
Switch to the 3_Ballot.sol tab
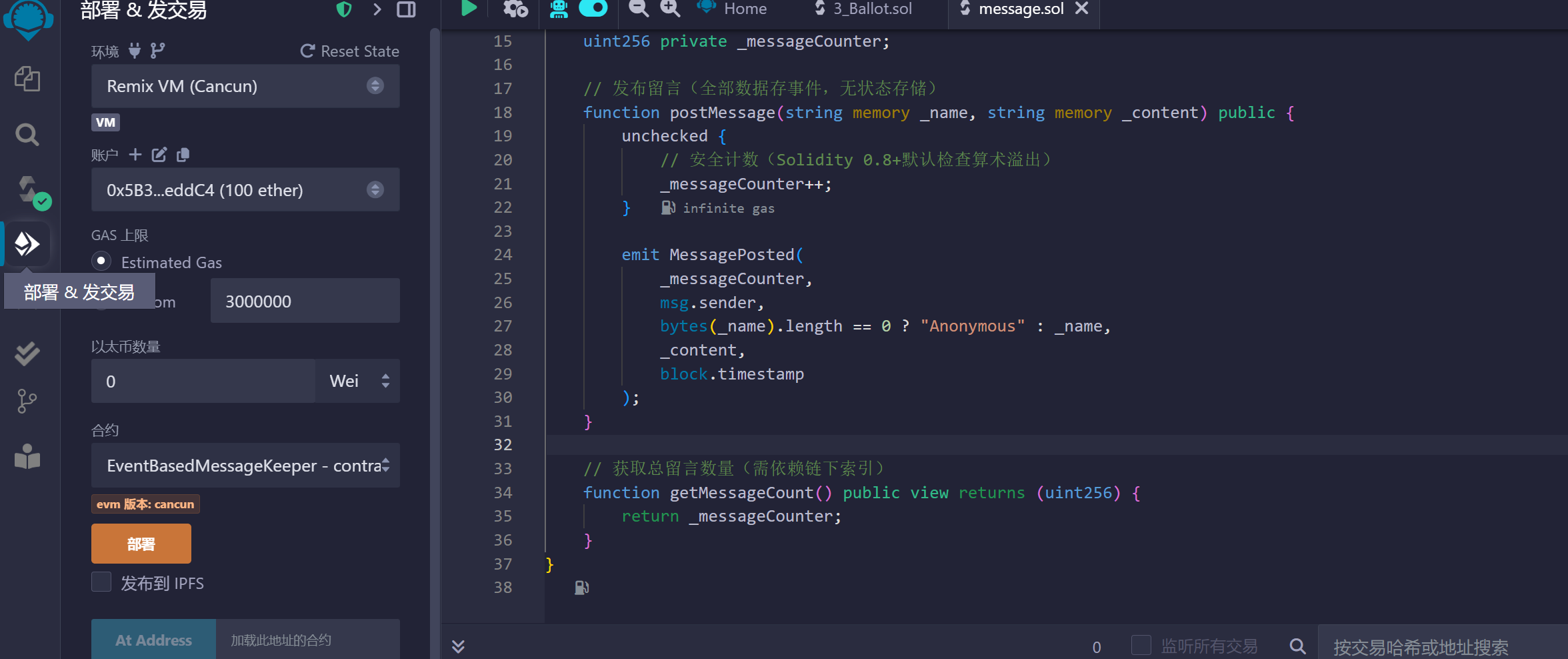(x=872, y=9)
